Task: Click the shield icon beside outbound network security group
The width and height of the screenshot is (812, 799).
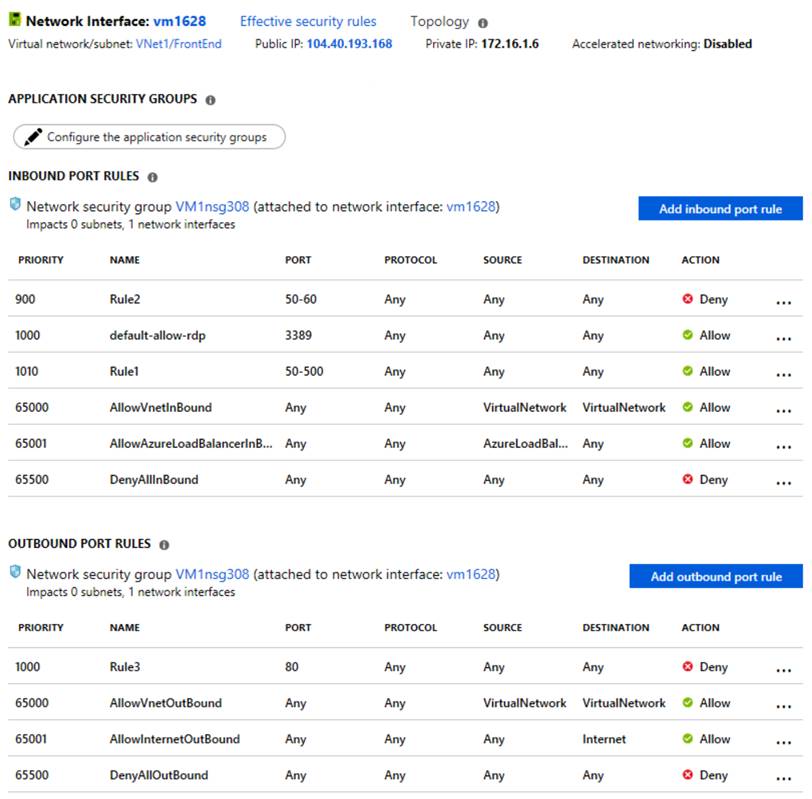Action: click(15, 573)
